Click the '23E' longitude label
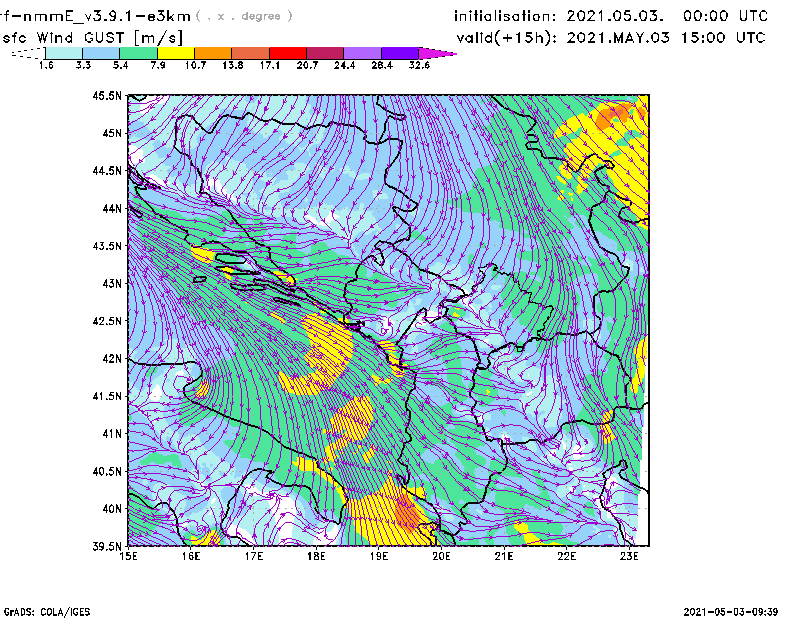 (629, 556)
